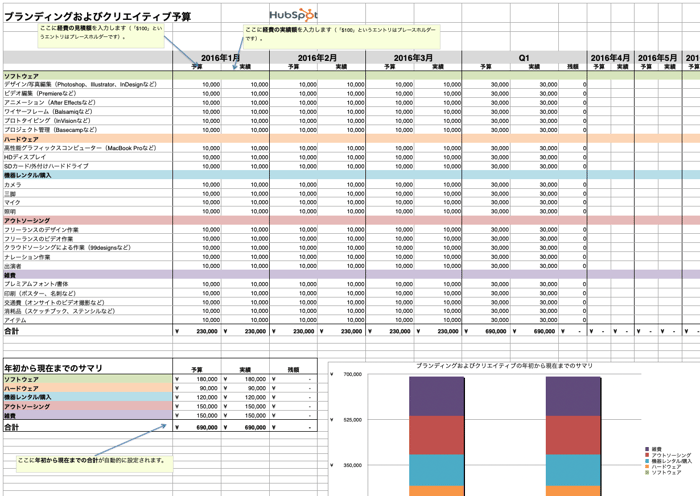Select the クラウドソーシングによる作業 (99designs) row label

[x=67, y=248]
